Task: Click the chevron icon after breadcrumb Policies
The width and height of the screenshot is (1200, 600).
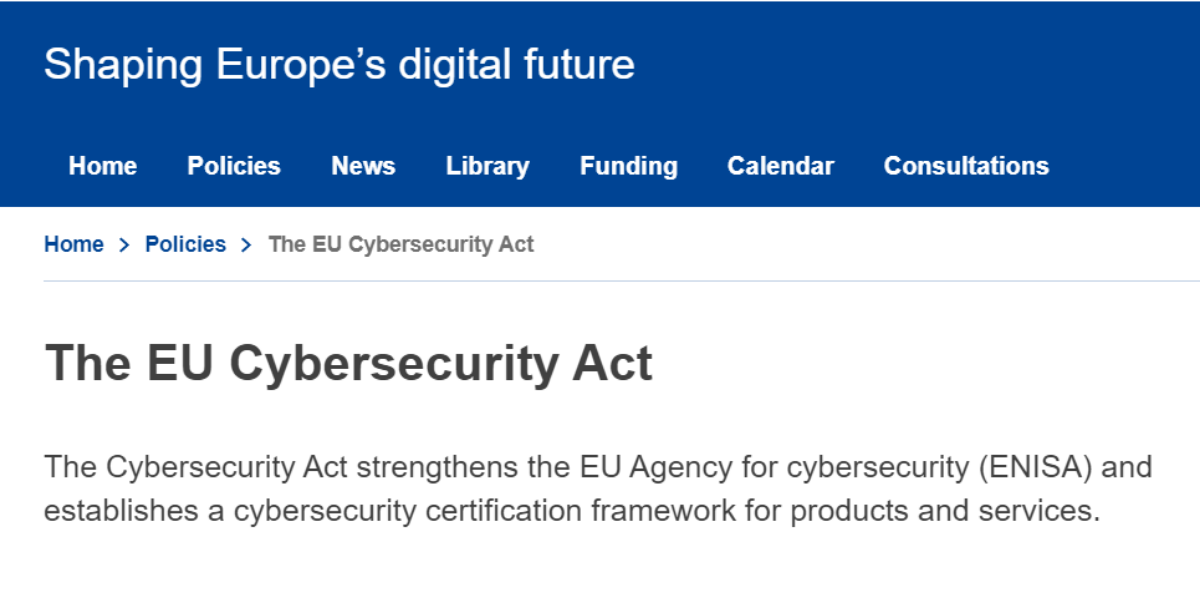Action: click(247, 245)
